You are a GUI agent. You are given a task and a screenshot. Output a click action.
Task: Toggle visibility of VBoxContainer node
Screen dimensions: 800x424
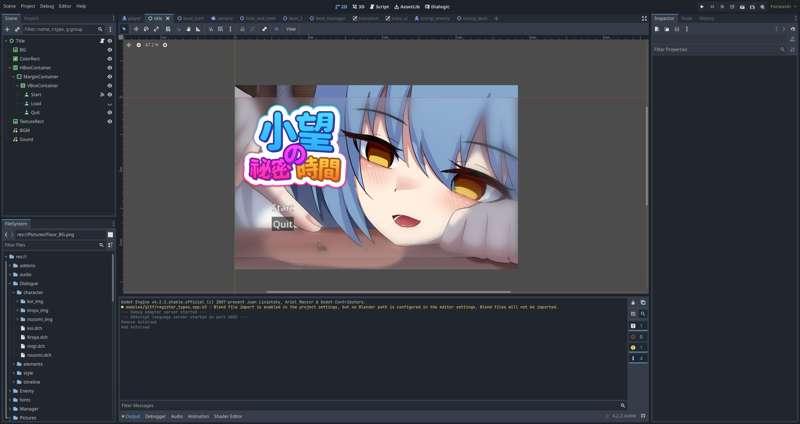click(x=110, y=86)
